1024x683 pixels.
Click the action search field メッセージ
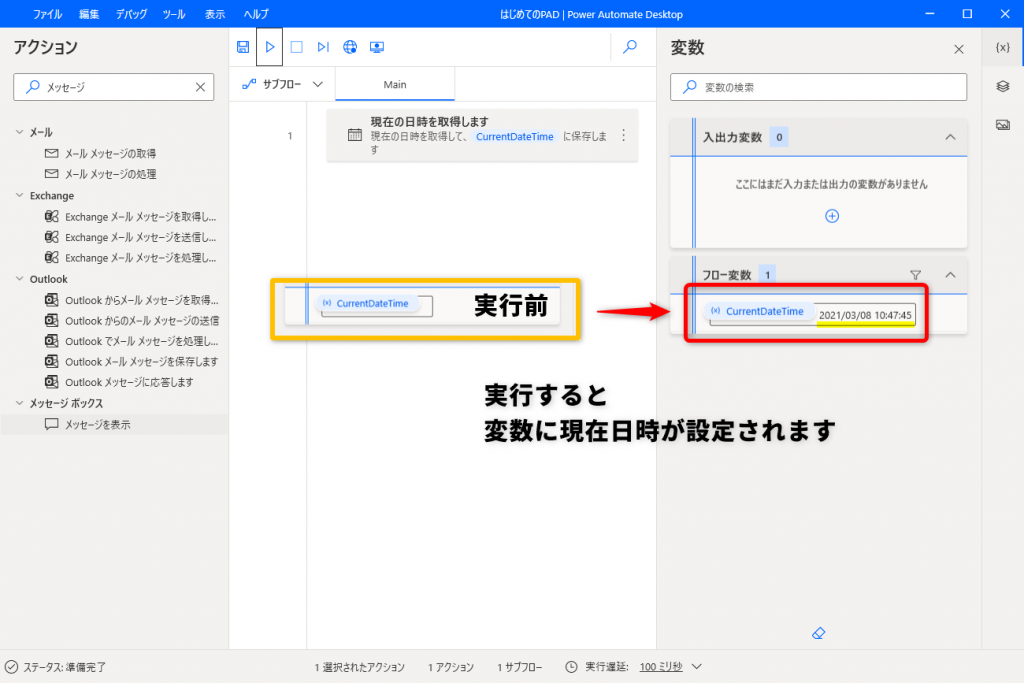[114, 87]
